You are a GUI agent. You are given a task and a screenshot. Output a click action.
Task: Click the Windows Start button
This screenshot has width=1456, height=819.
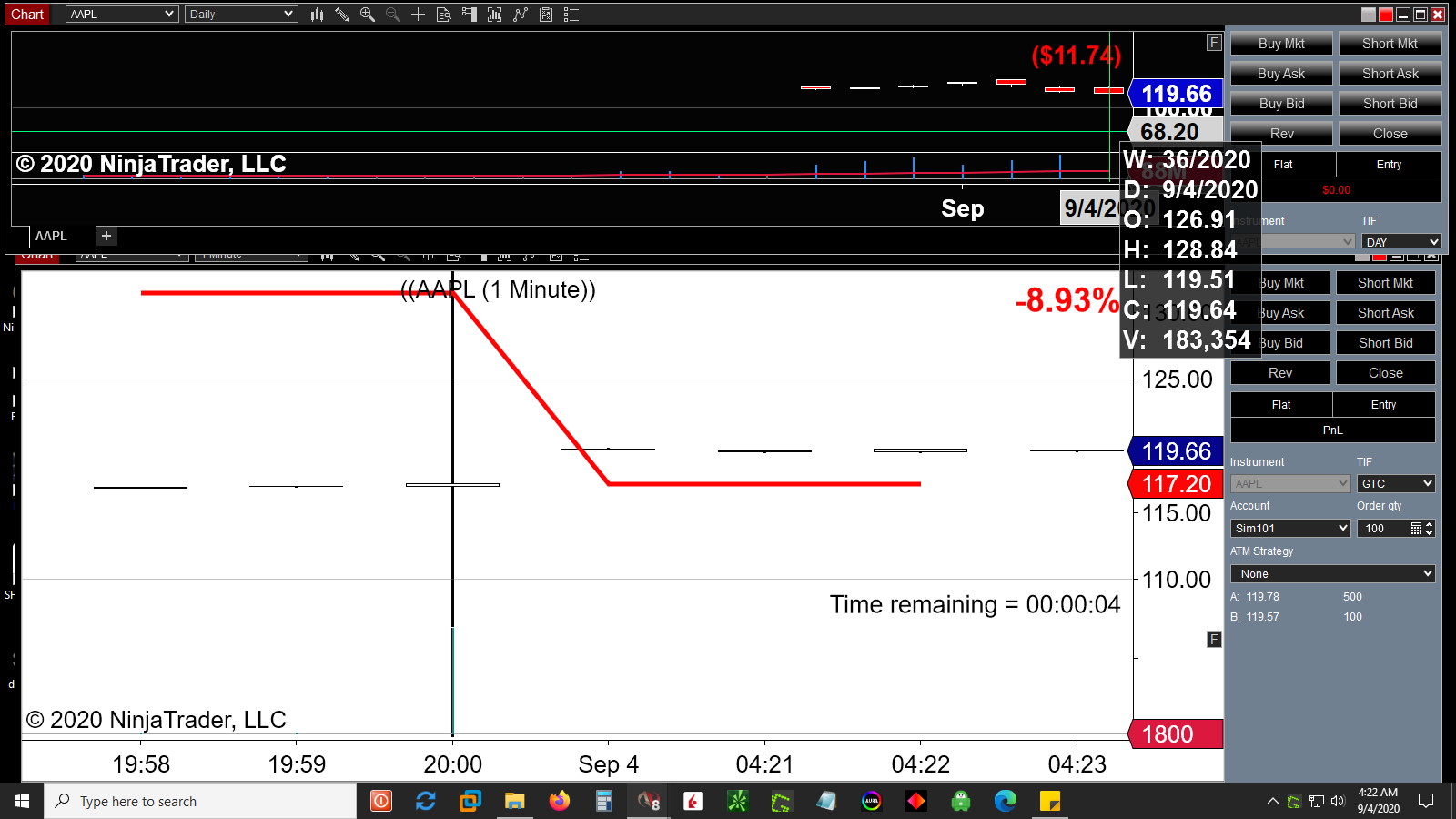(x=22, y=801)
